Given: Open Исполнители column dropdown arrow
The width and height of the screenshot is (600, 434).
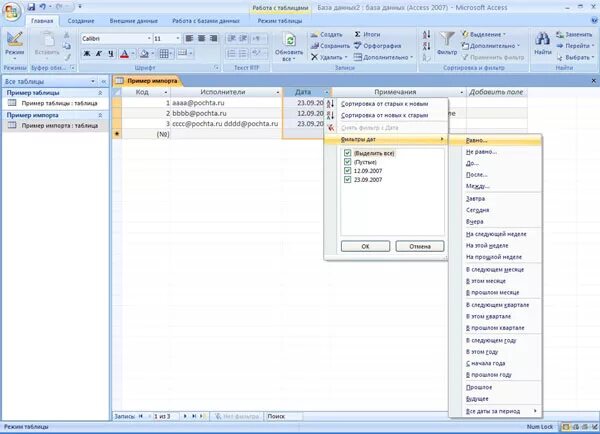Looking at the screenshot, I should point(278,92).
